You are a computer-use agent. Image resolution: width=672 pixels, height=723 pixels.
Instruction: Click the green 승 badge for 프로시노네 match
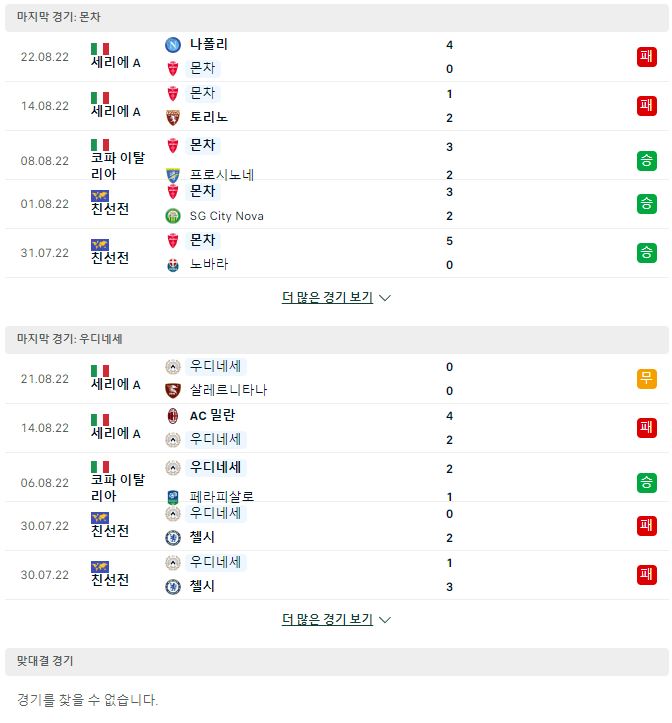coord(646,161)
